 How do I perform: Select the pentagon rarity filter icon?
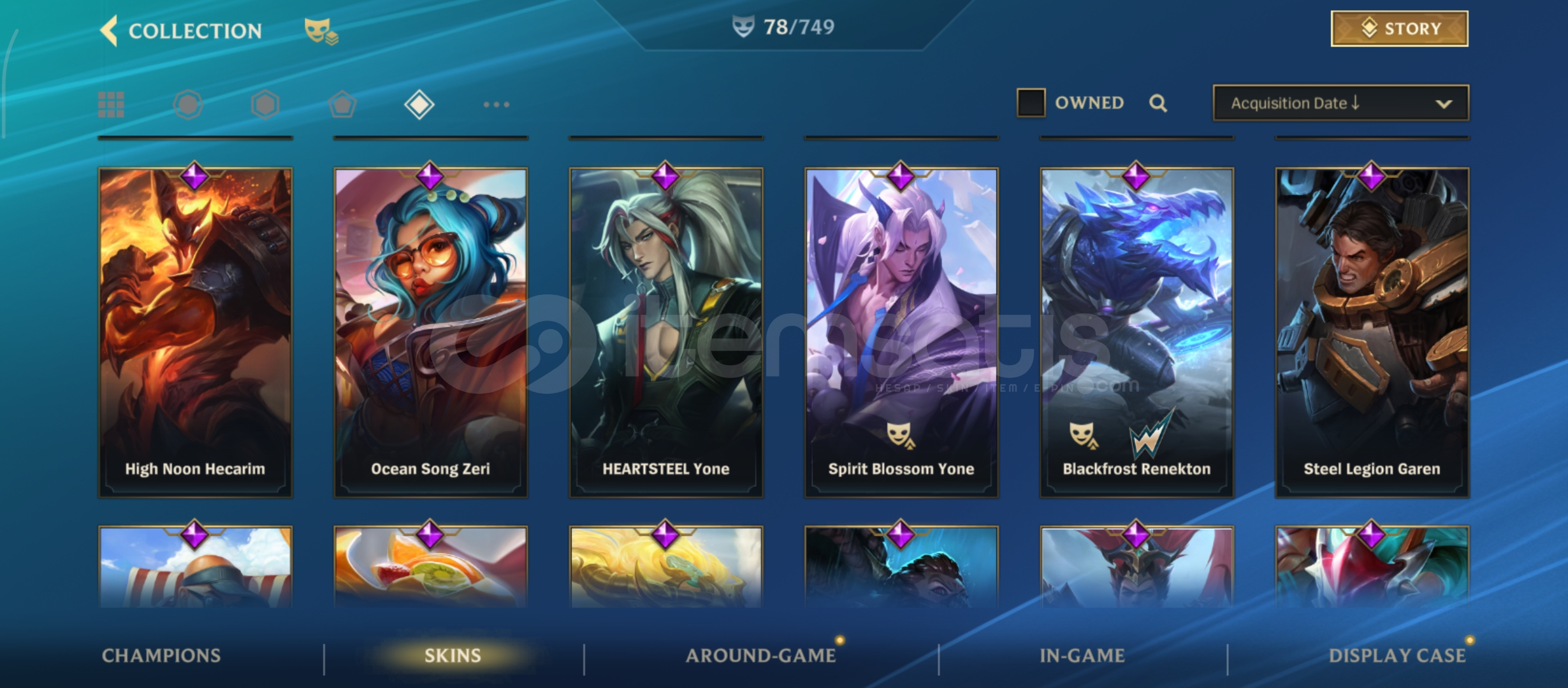(x=342, y=104)
